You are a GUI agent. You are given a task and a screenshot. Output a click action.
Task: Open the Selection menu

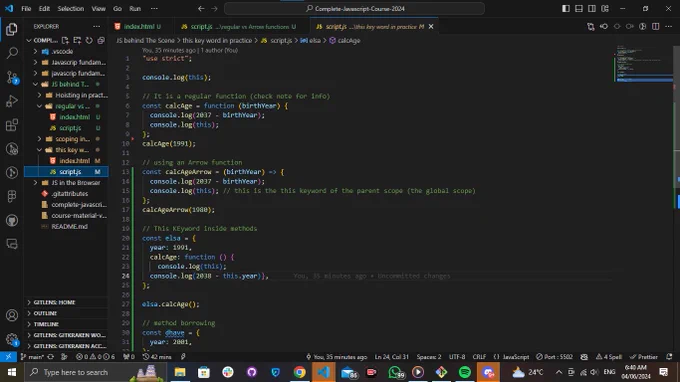click(x=71, y=9)
